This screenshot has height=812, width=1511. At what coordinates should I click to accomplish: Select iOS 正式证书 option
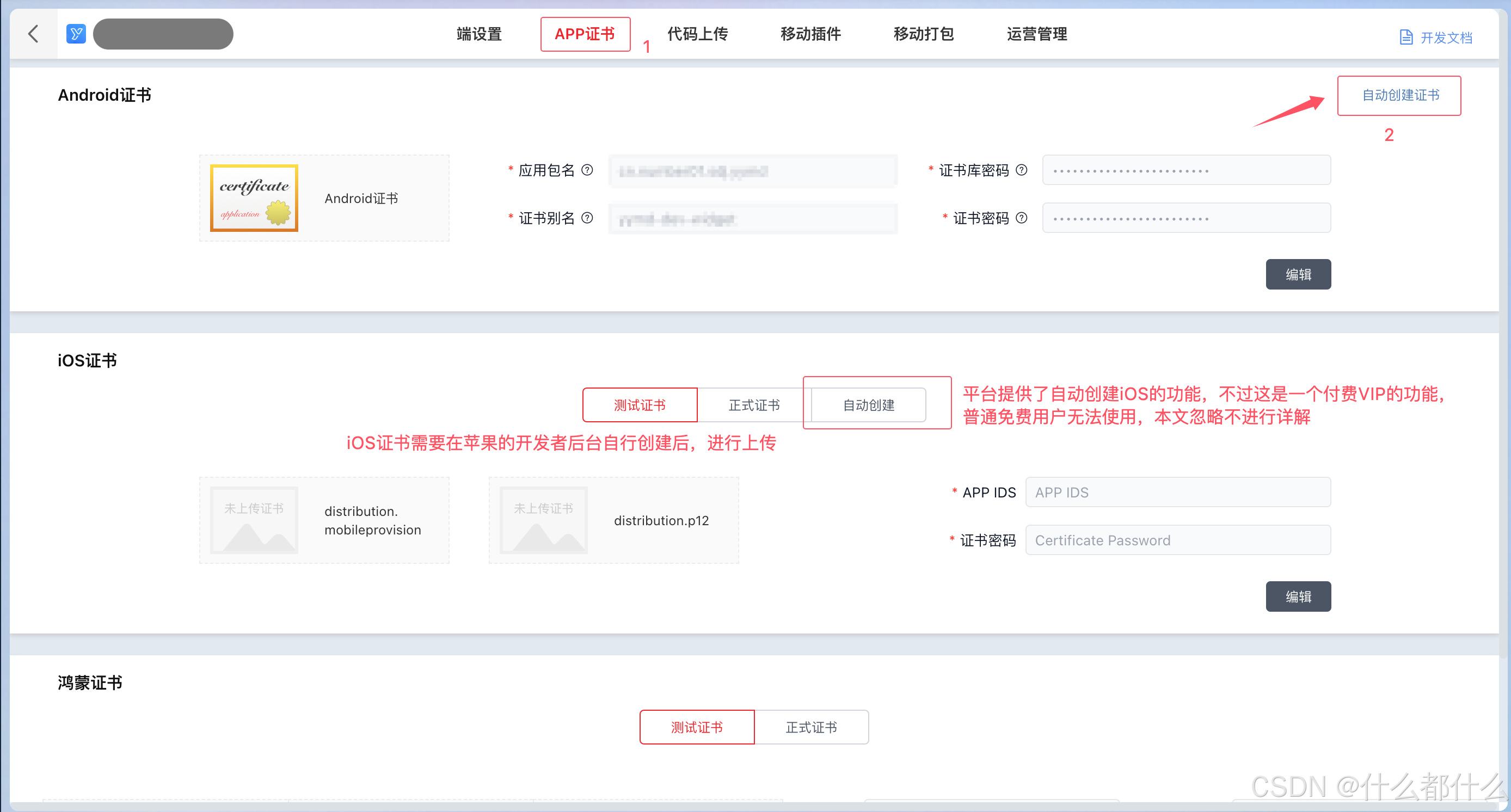coord(754,405)
